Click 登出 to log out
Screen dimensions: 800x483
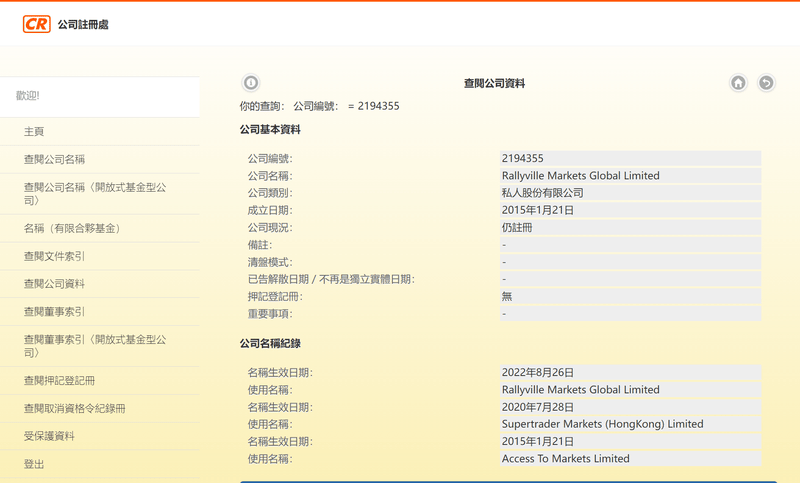click(34, 464)
